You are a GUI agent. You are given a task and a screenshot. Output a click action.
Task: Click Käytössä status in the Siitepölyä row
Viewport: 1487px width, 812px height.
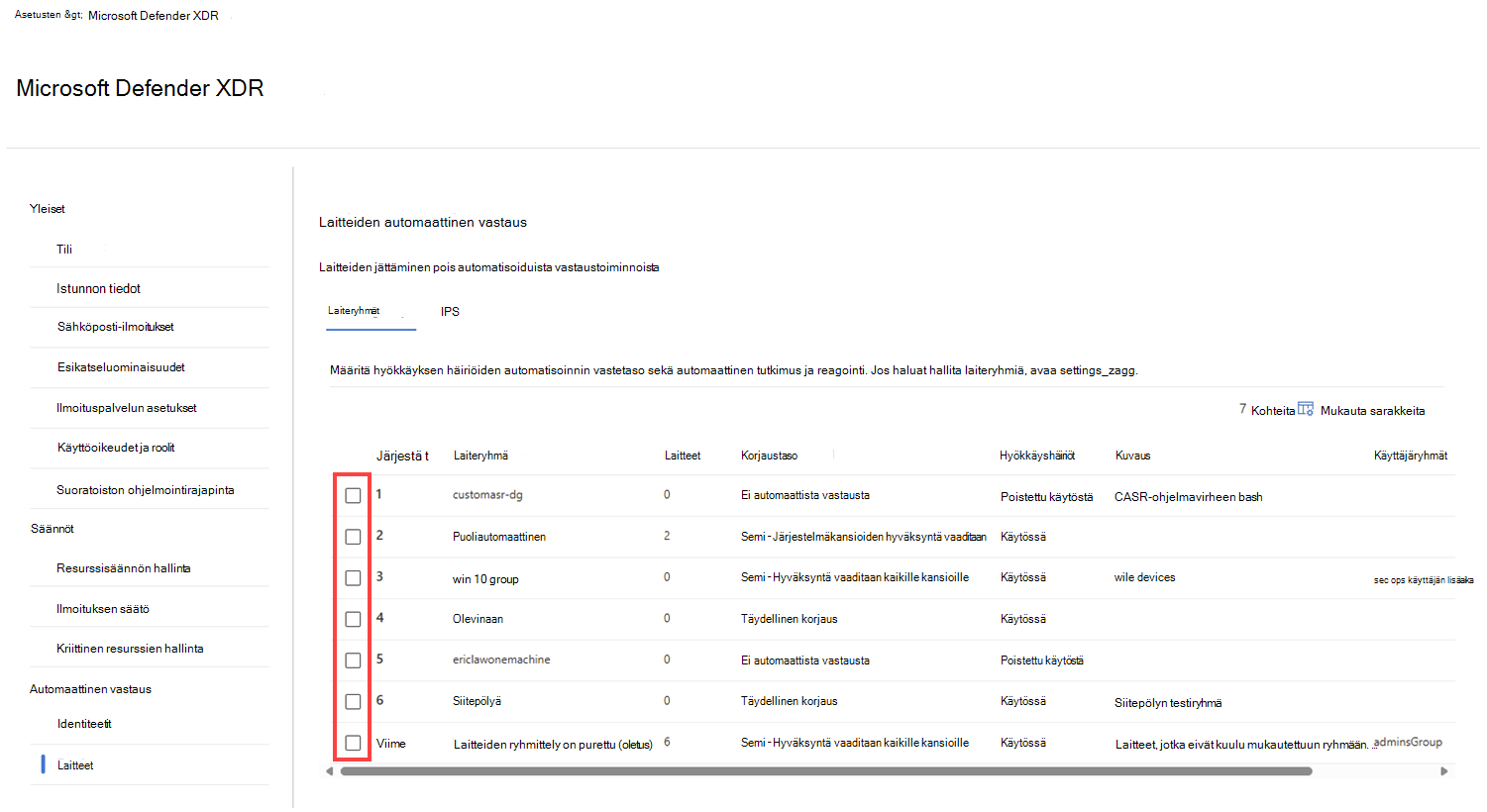[x=1023, y=701]
